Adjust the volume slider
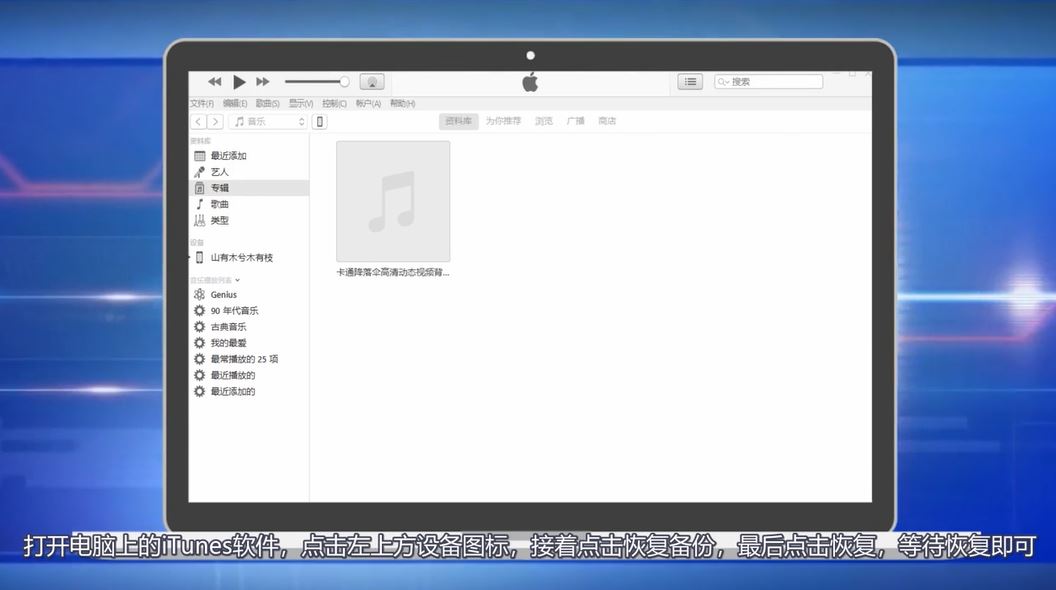The image size is (1056, 590). coord(317,81)
